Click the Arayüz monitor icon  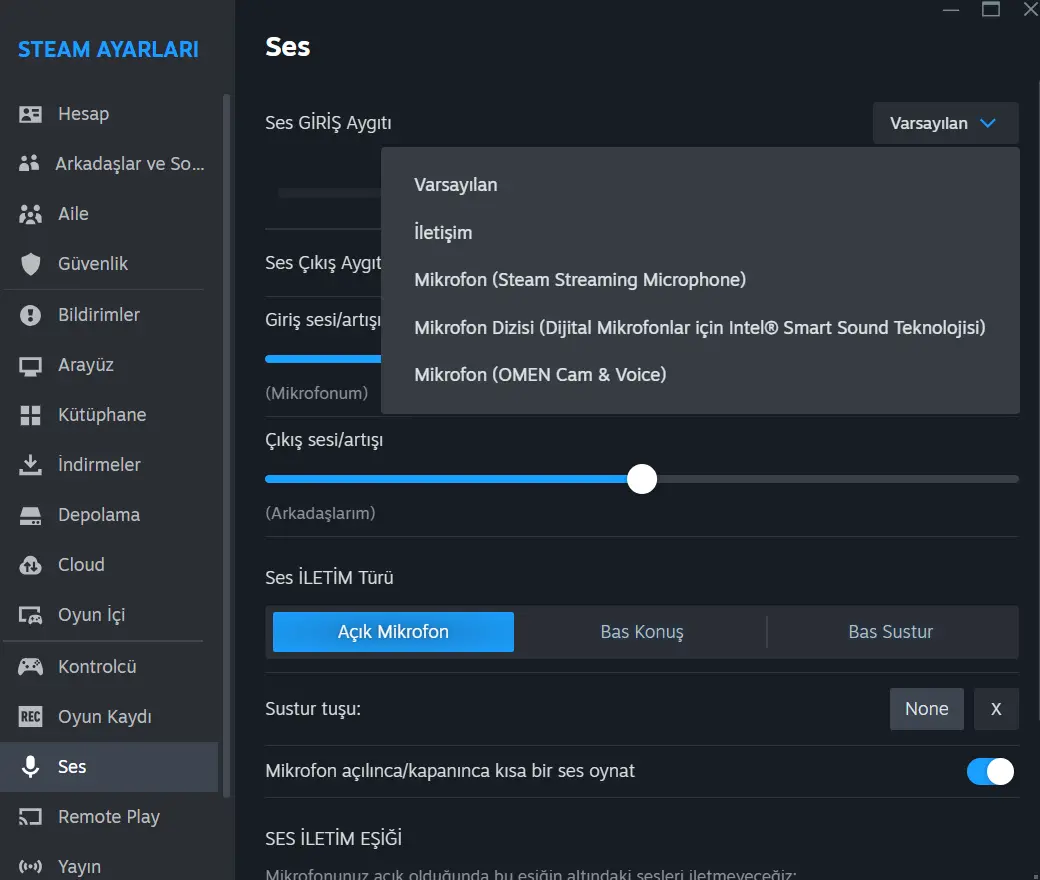pyautogui.click(x=30, y=365)
